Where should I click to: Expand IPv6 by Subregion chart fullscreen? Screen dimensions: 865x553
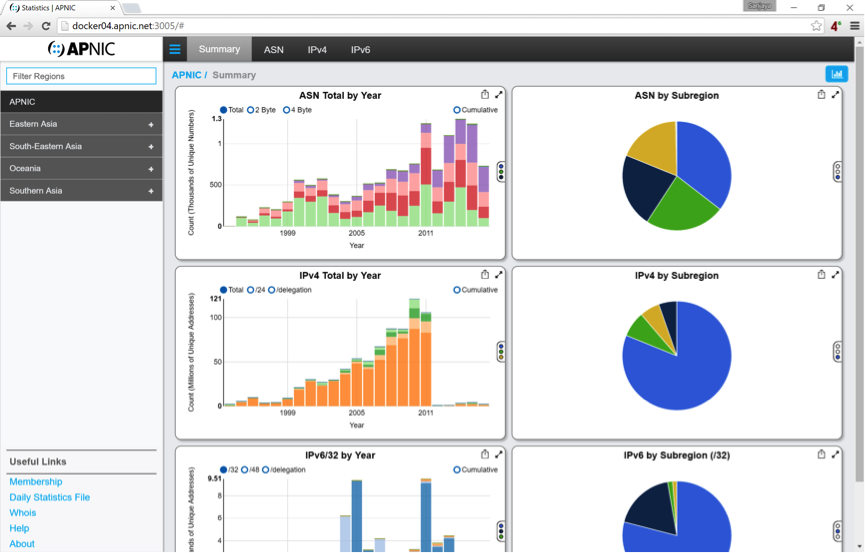[x=835, y=454]
